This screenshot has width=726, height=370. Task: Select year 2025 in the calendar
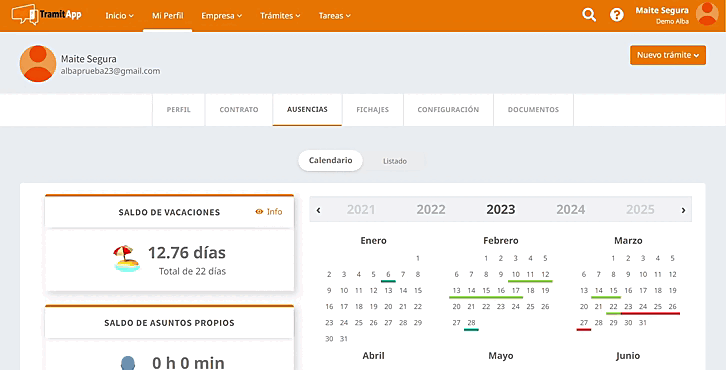click(x=640, y=210)
